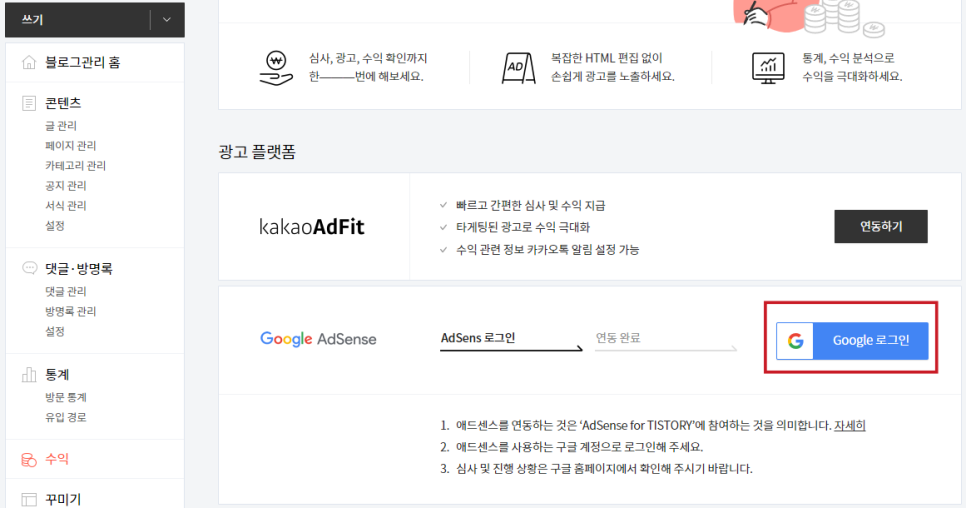The width and height of the screenshot is (966, 508).
Task: View 방문 통계
Action: [x=65, y=397]
